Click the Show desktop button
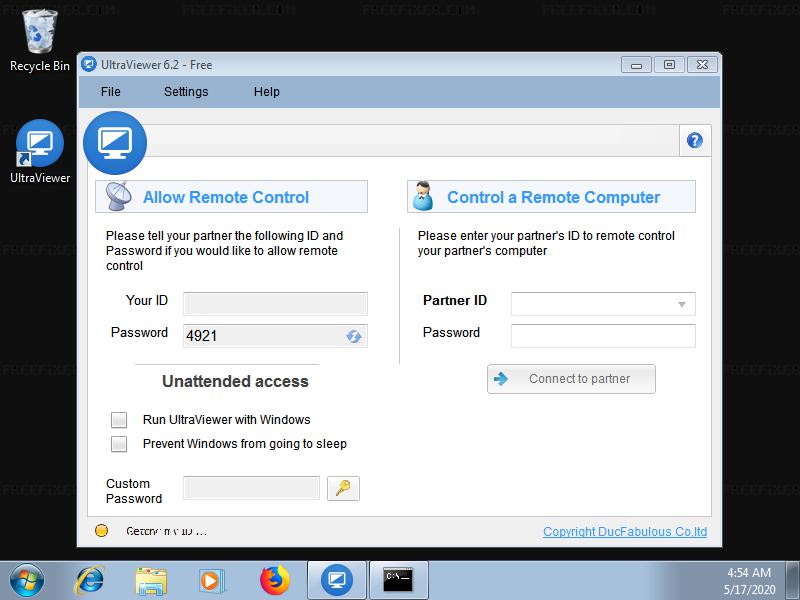The width and height of the screenshot is (800, 600). tap(793, 581)
